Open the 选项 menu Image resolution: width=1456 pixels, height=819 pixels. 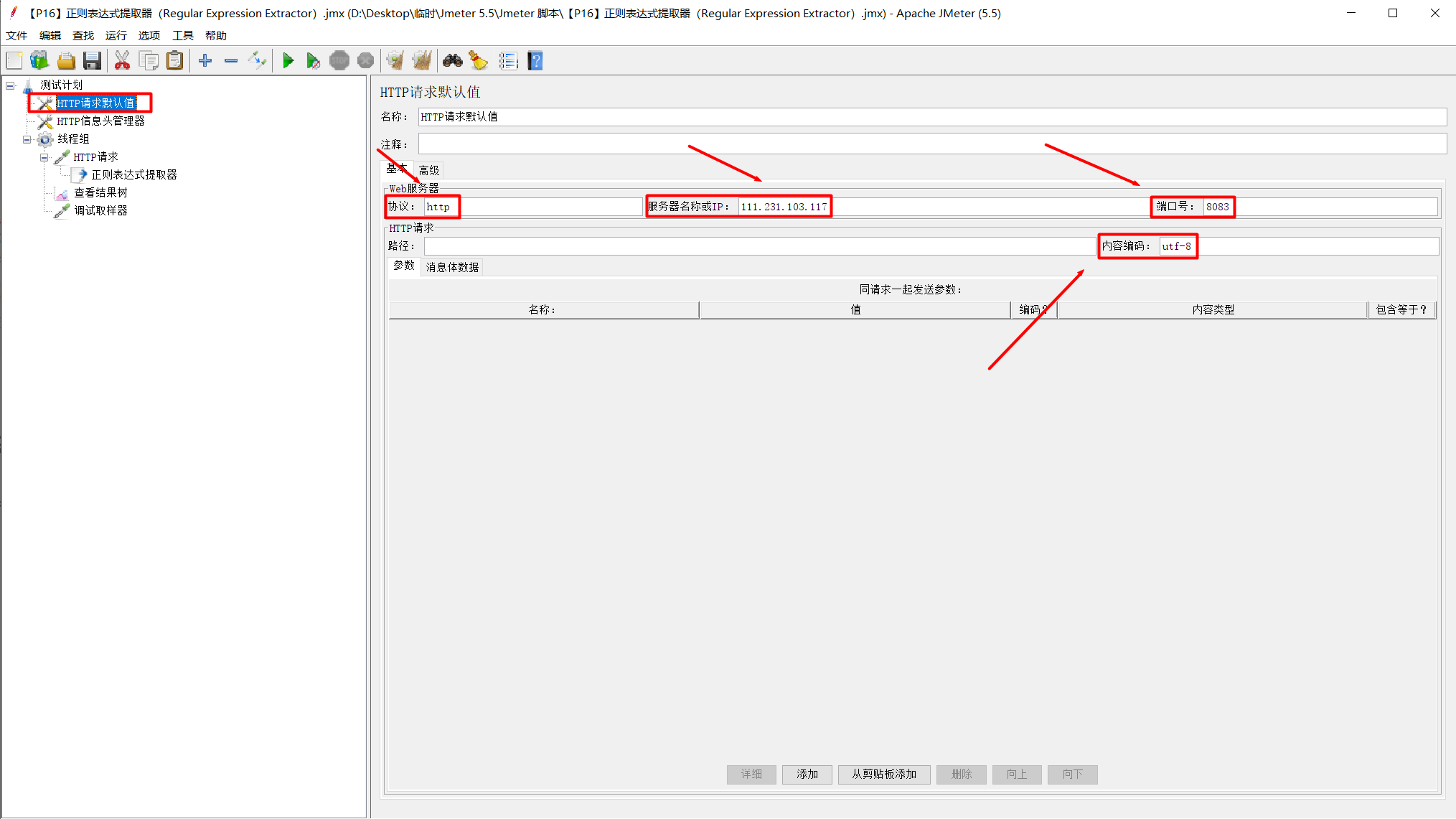tap(149, 35)
